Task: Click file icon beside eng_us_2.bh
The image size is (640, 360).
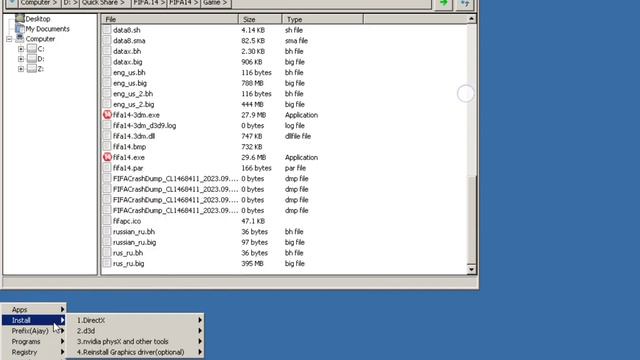Action: coord(107,93)
